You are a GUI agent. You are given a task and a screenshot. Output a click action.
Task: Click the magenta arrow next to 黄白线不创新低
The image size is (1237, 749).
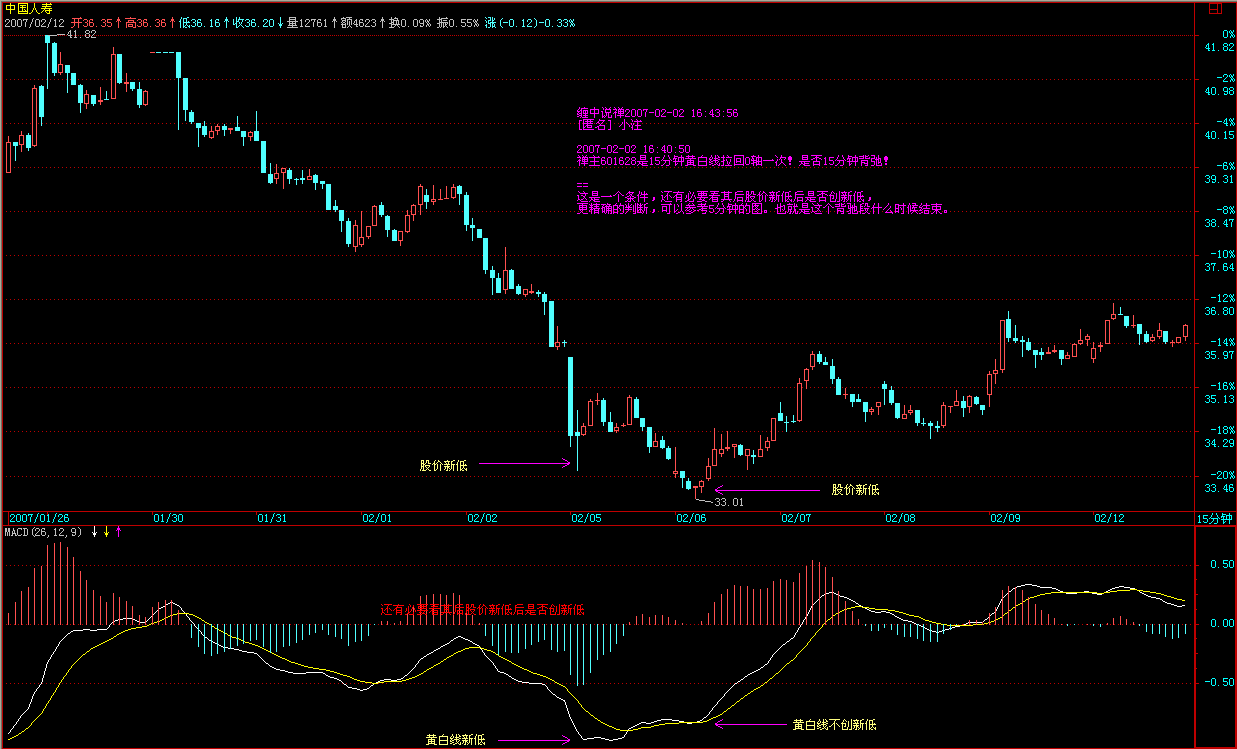tap(748, 724)
